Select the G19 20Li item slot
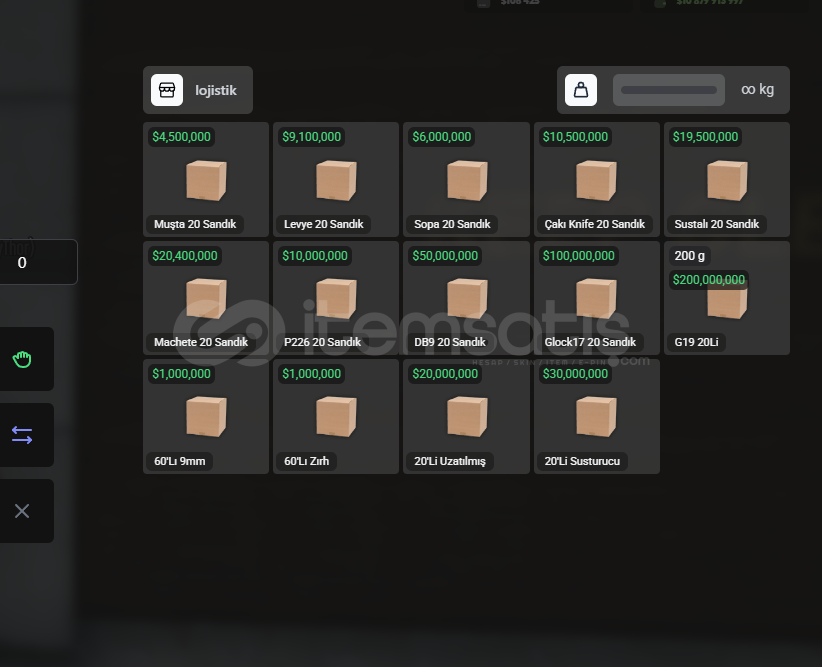The height and width of the screenshot is (667, 822). [726, 298]
